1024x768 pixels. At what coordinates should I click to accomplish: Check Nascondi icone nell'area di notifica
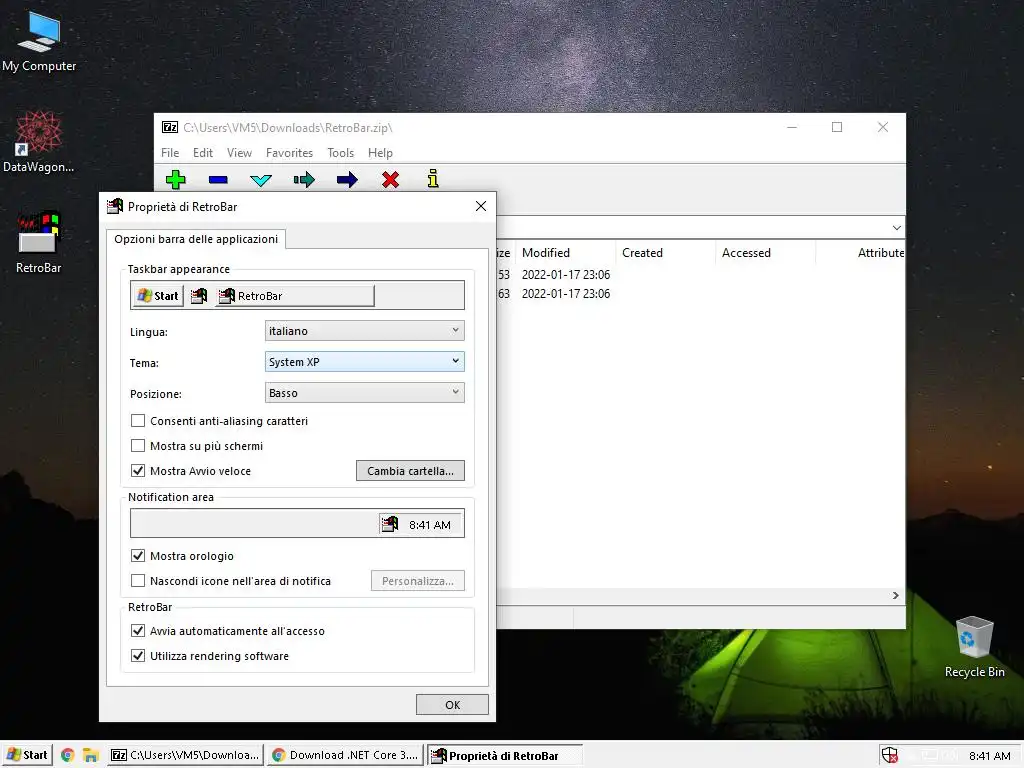138,581
